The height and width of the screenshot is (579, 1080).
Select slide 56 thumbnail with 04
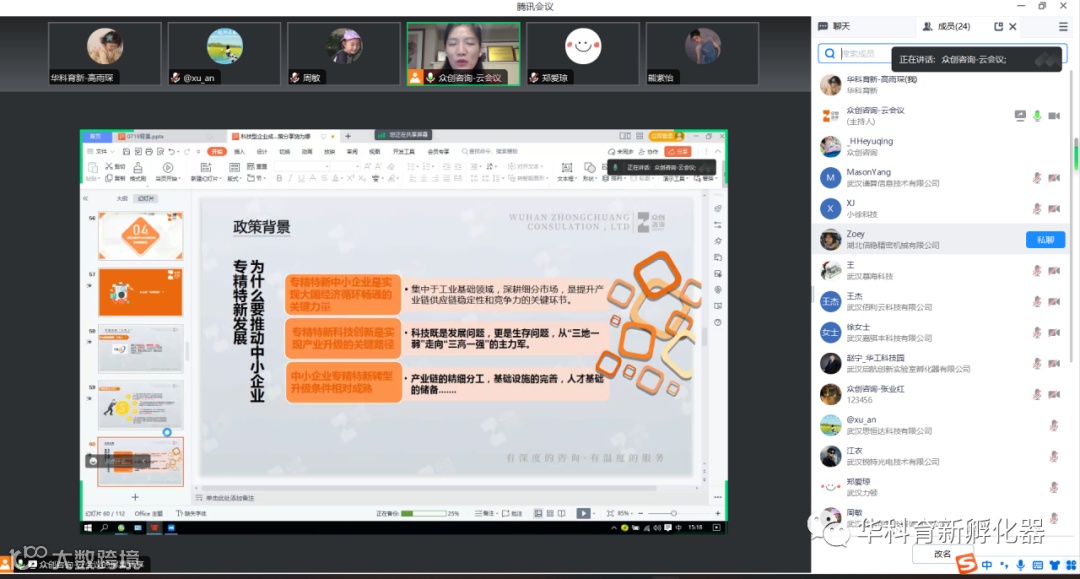coord(141,235)
